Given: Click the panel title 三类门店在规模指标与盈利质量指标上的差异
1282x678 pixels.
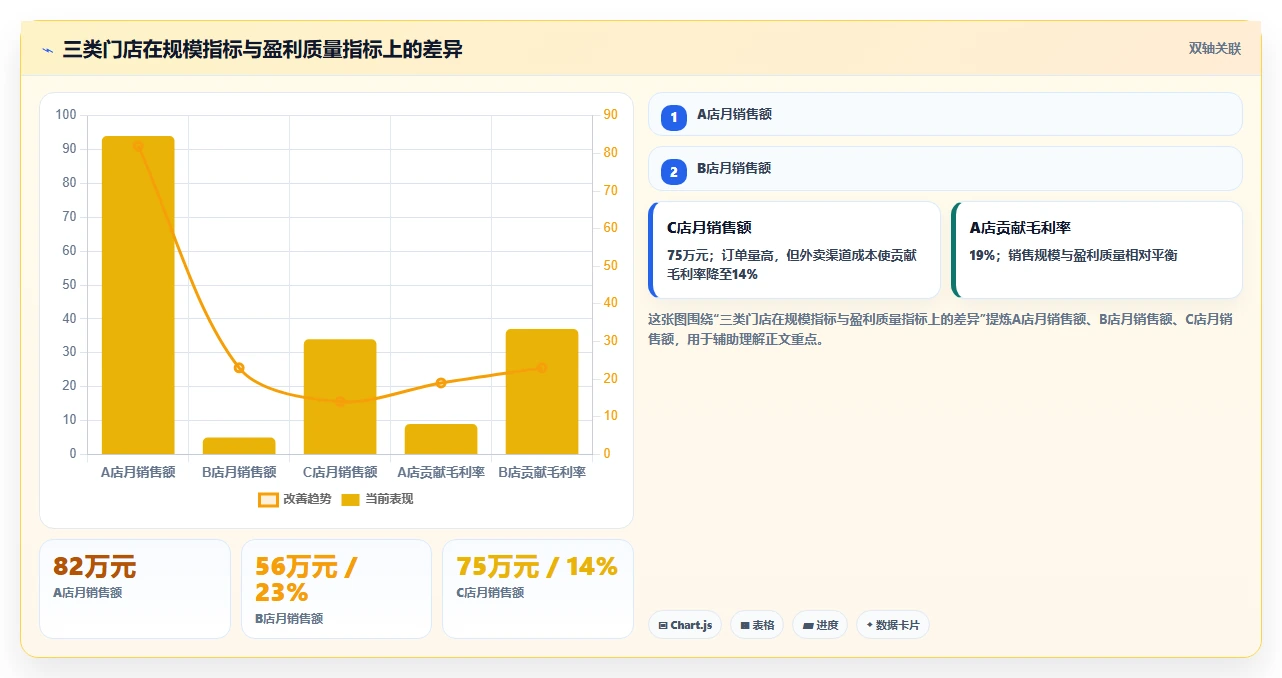Looking at the screenshot, I should point(262,49).
